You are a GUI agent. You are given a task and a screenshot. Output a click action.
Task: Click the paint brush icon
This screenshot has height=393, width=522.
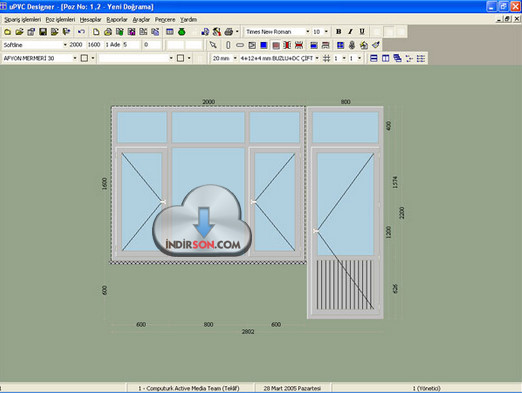pos(376,45)
